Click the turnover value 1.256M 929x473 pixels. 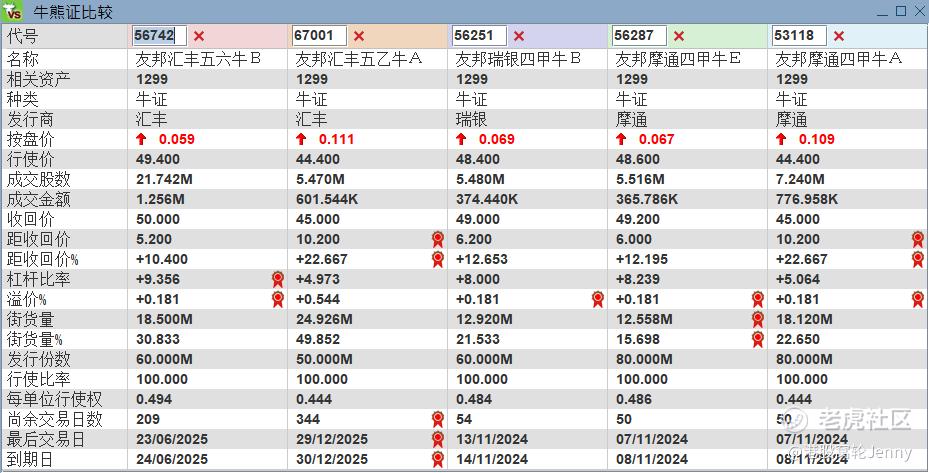coord(160,199)
